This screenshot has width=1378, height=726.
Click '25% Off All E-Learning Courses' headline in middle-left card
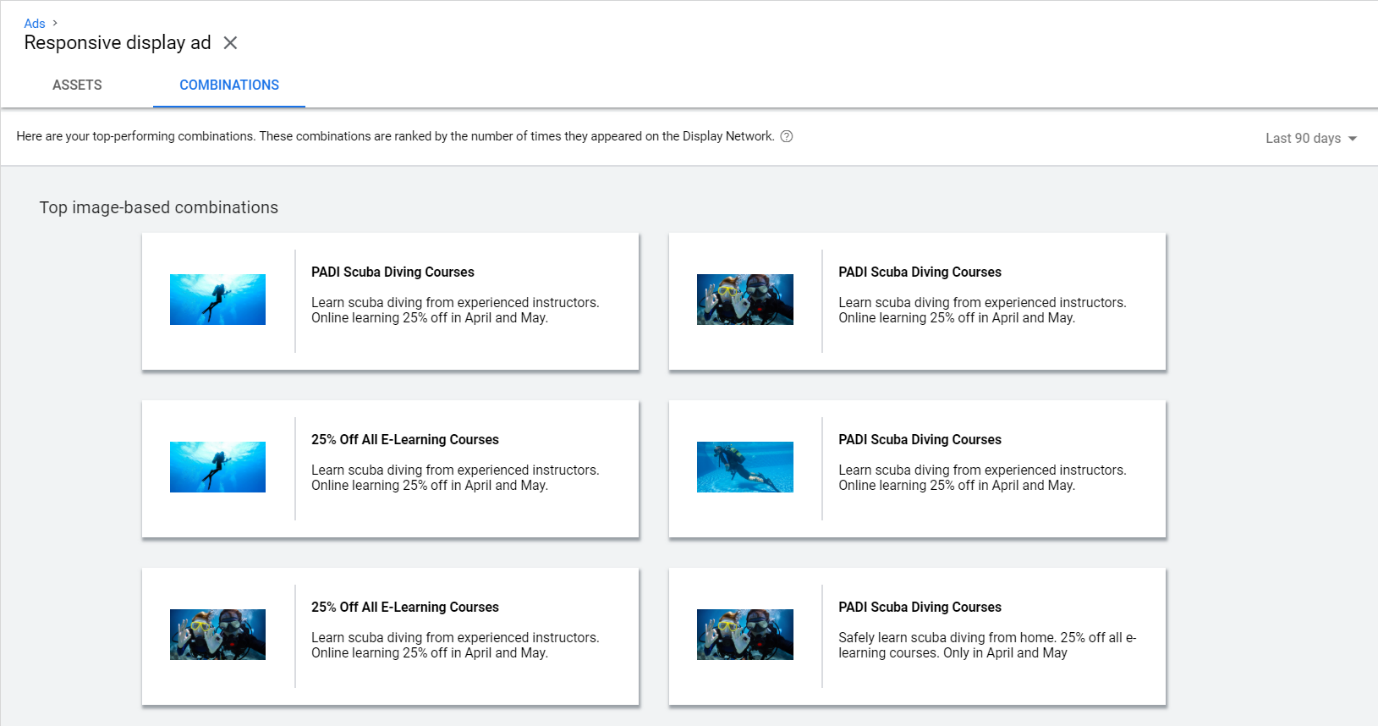click(x=405, y=439)
